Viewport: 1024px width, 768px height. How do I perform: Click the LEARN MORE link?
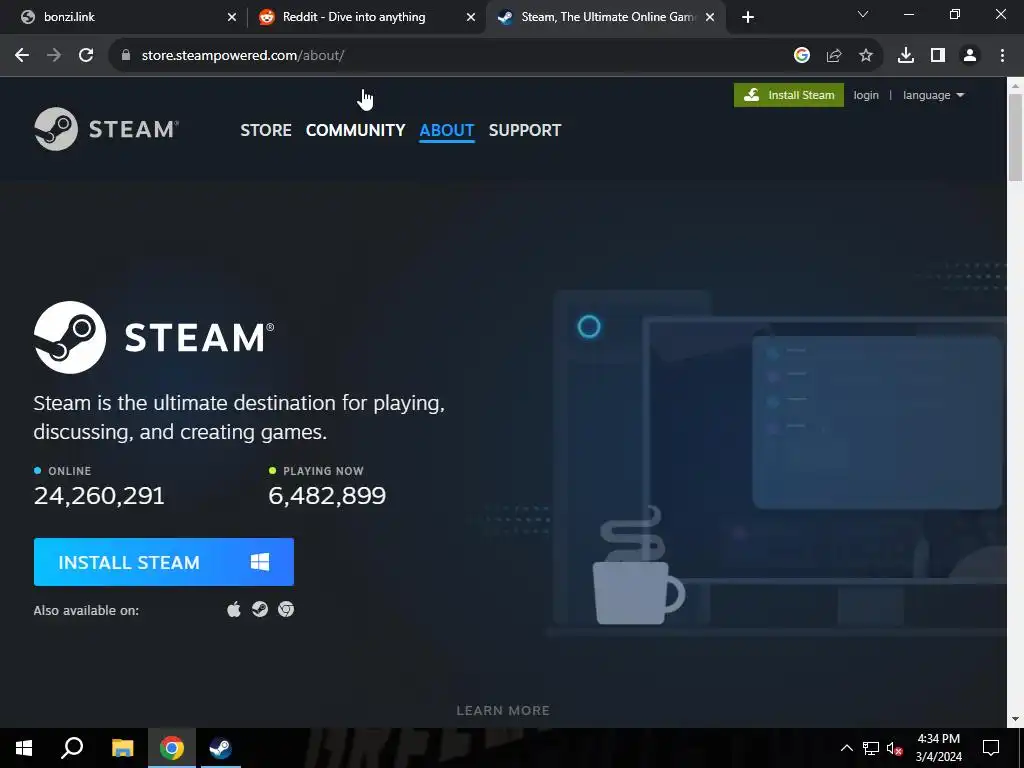pos(503,711)
